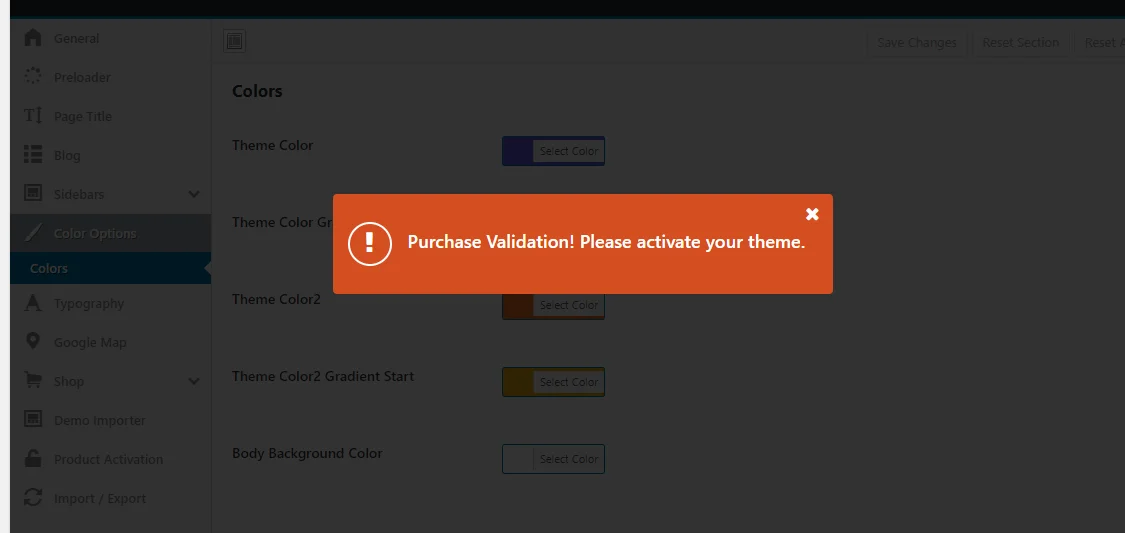Image resolution: width=1125 pixels, height=533 pixels.
Task: Open the Blog settings section
Action: tap(110, 155)
